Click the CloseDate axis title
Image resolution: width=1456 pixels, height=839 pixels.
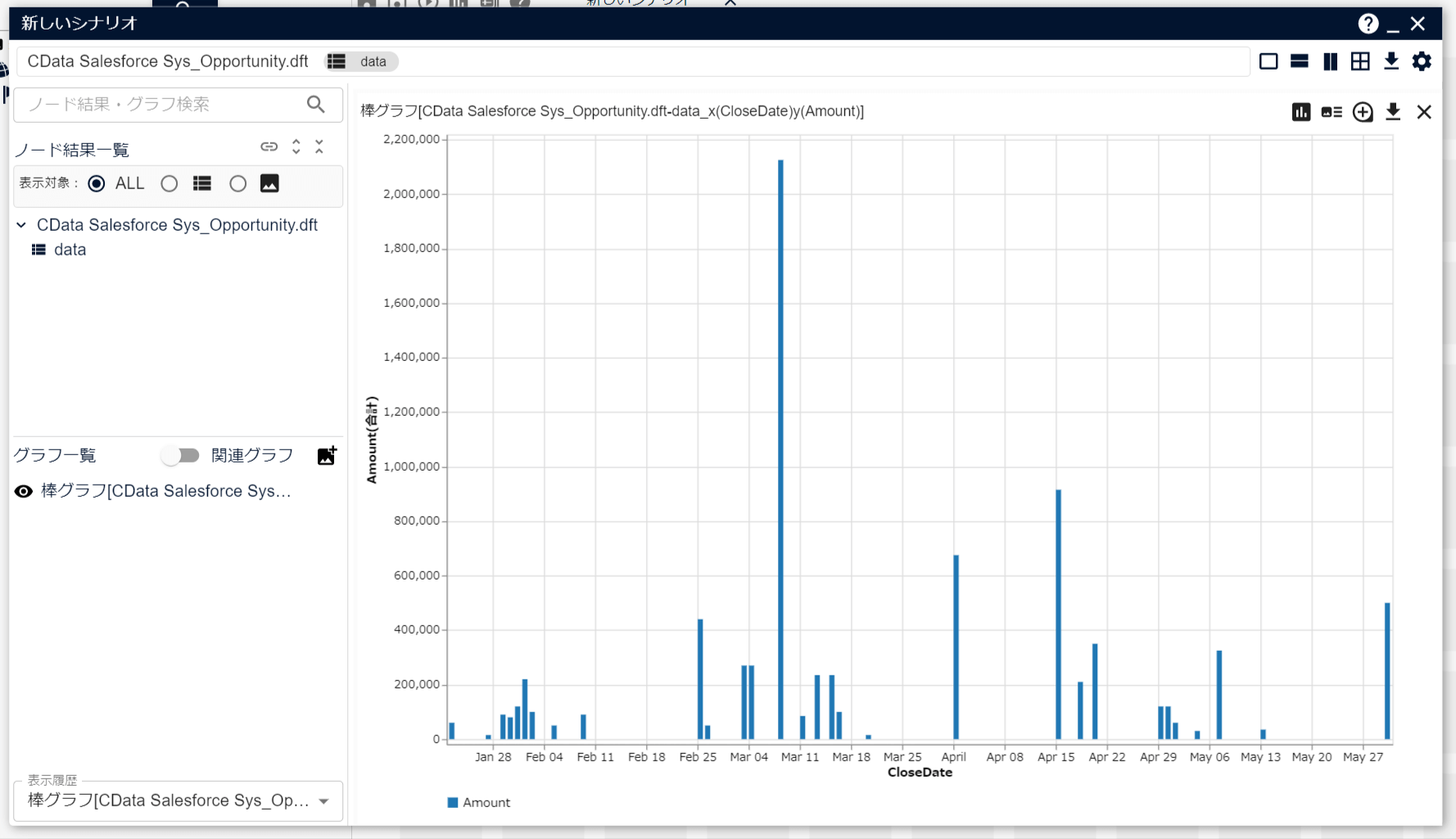tap(920, 773)
